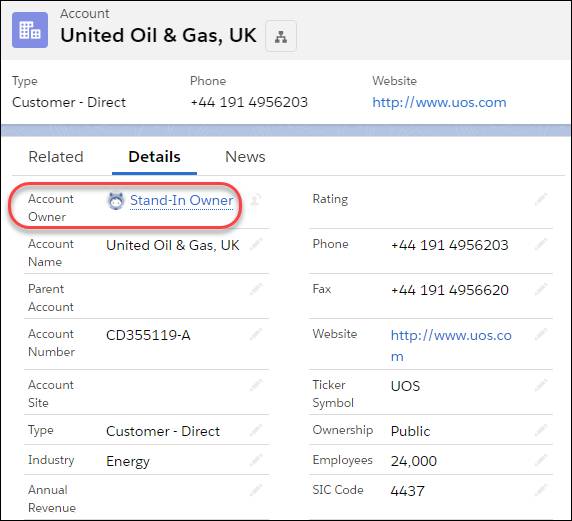The image size is (572, 521).
Task: Click Stand-In Owner avatar image
Action: click(116, 201)
